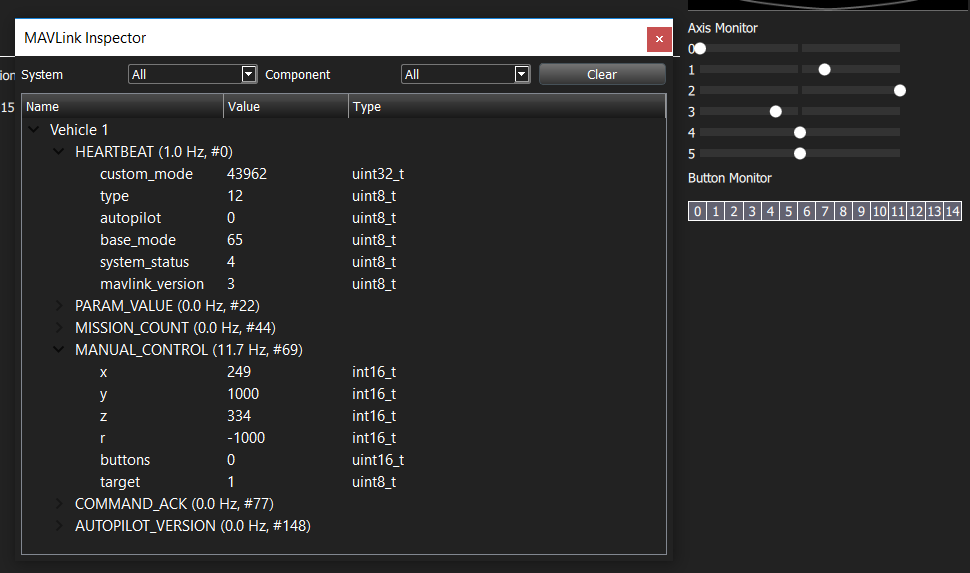Viewport: 970px width, 573px height.
Task: Expand the PARAM_VALUE message node
Action: click(x=59, y=306)
